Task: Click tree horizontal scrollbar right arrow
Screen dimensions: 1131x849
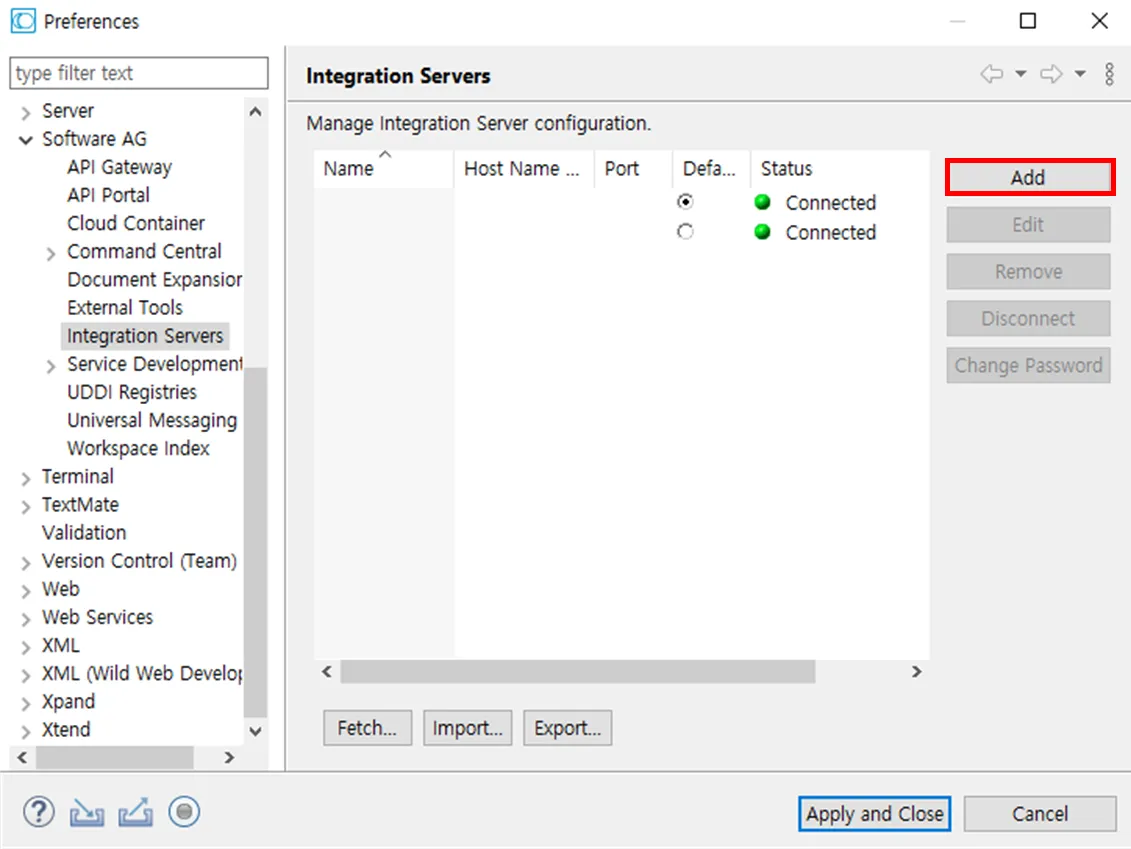Action: (229, 757)
